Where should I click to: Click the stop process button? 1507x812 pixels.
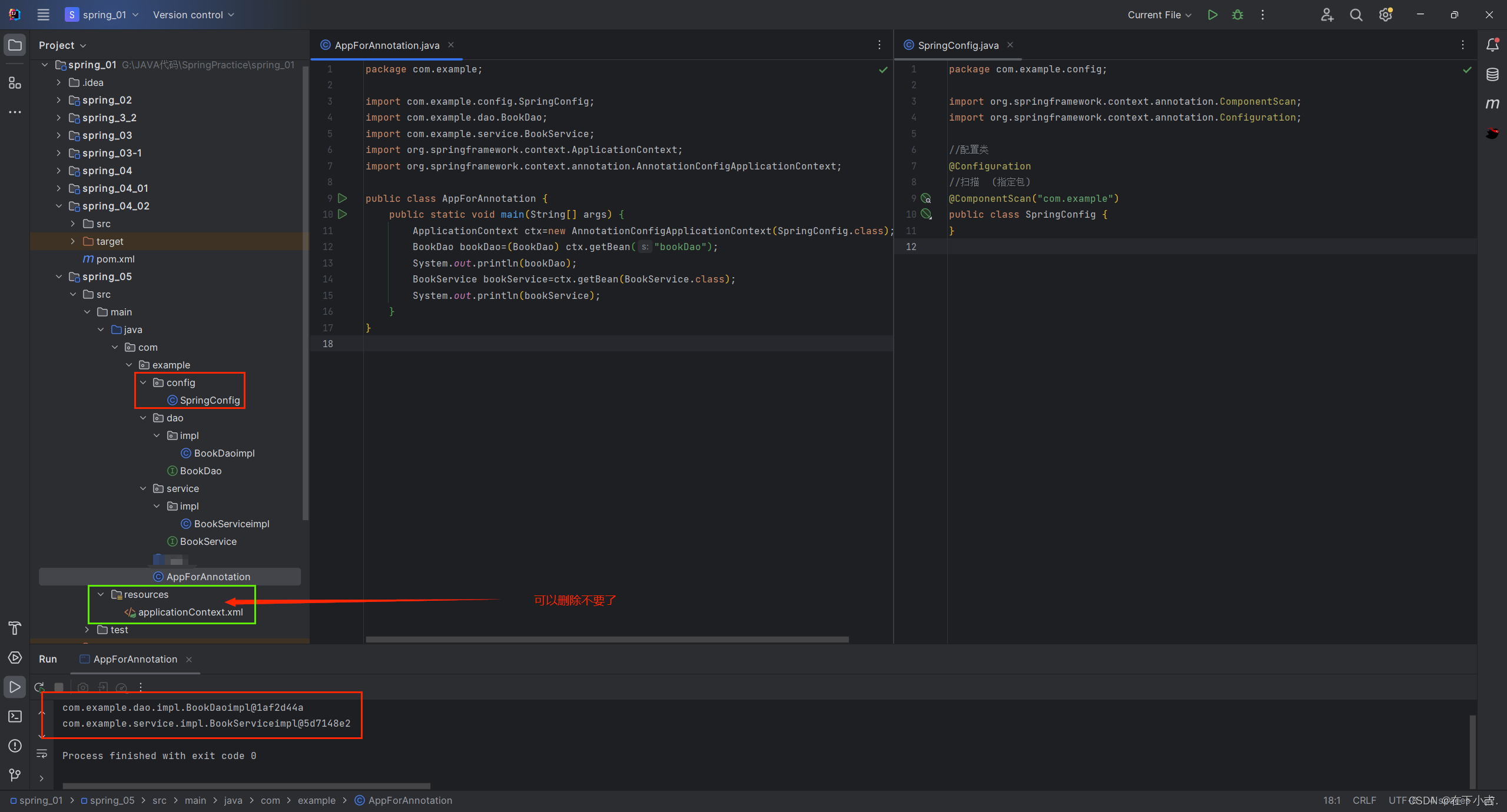(x=59, y=687)
